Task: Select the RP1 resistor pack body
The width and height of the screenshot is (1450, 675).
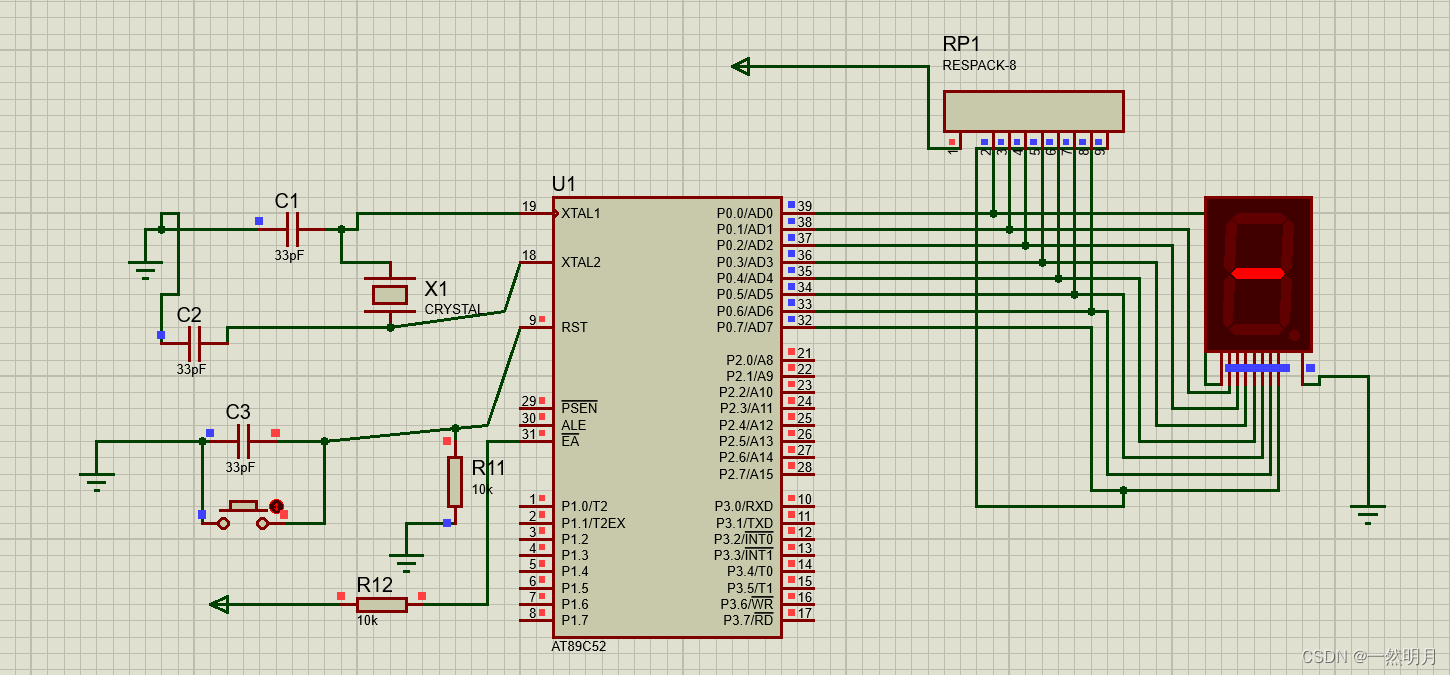Action: pos(1034,111)
